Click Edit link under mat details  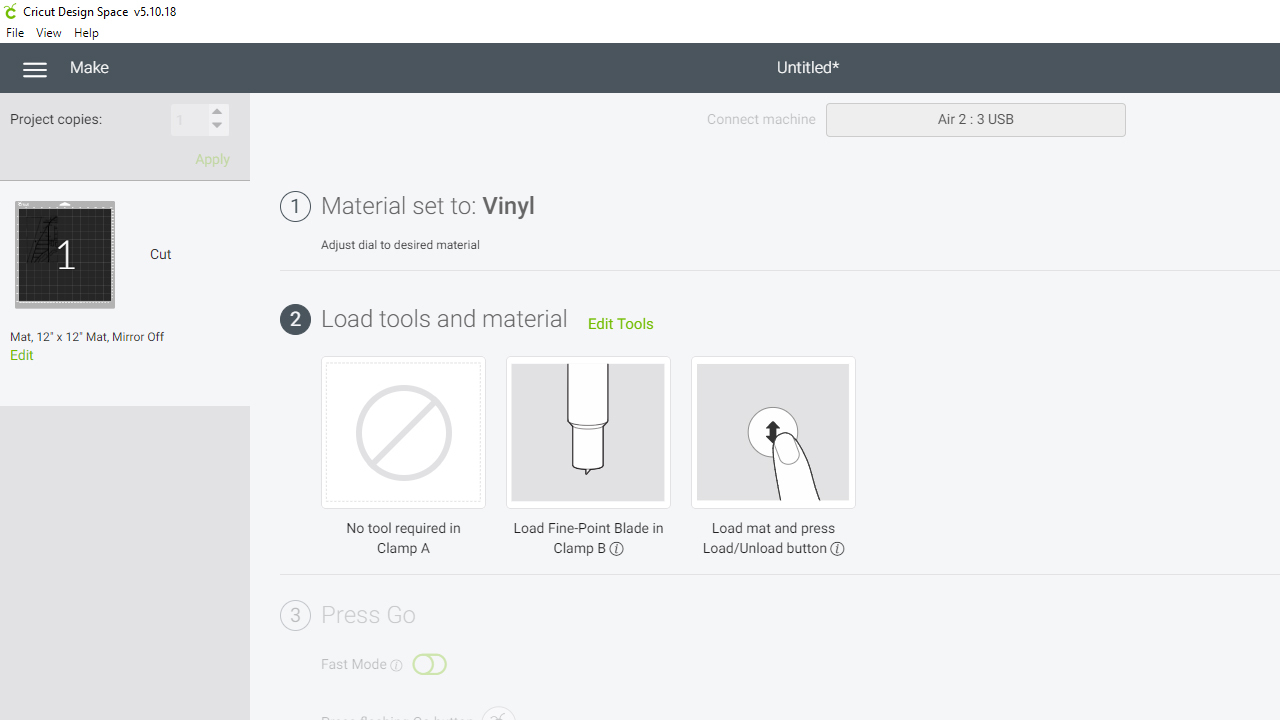[21, 355]
